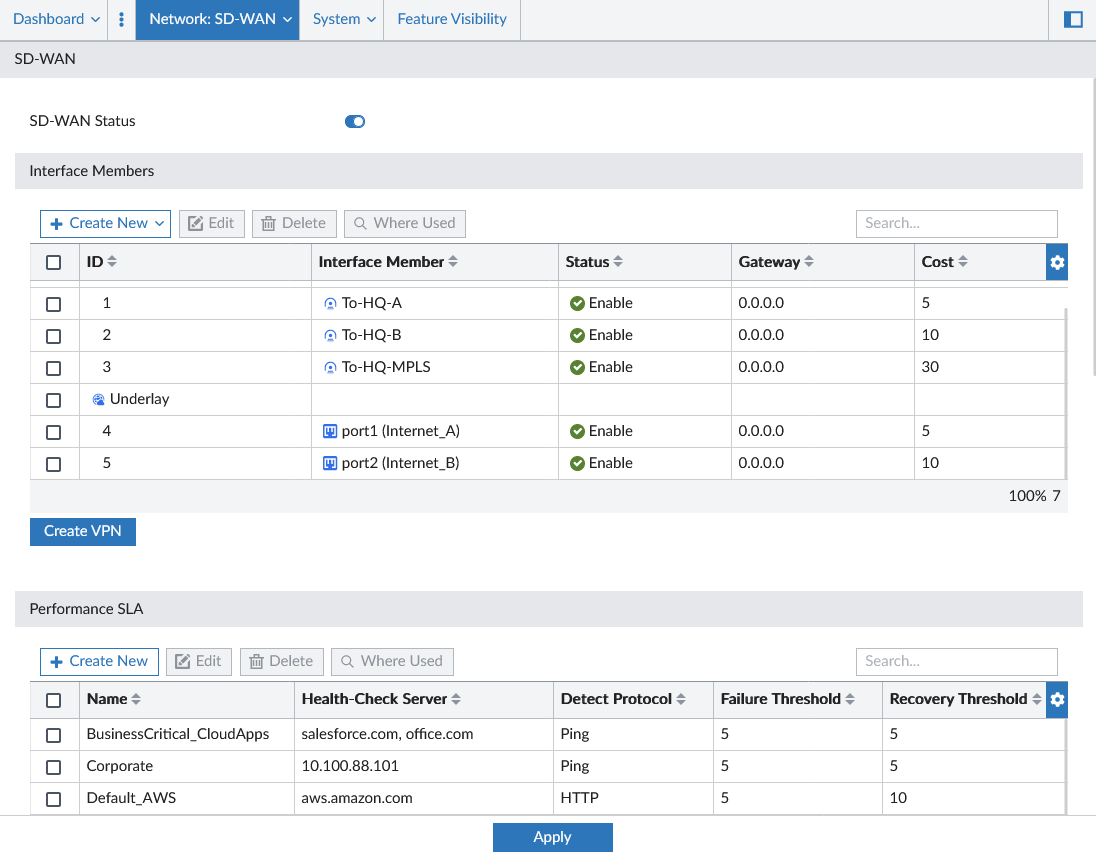Apply the SD-WAN configuration changes

coord(553,837)
